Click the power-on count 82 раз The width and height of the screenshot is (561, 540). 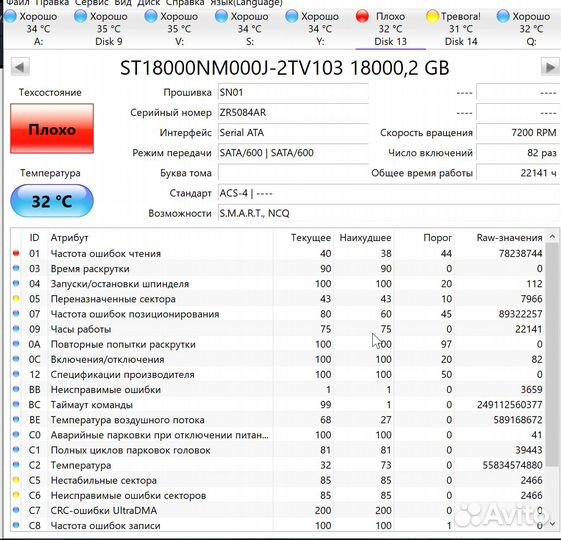pos(518,153)
